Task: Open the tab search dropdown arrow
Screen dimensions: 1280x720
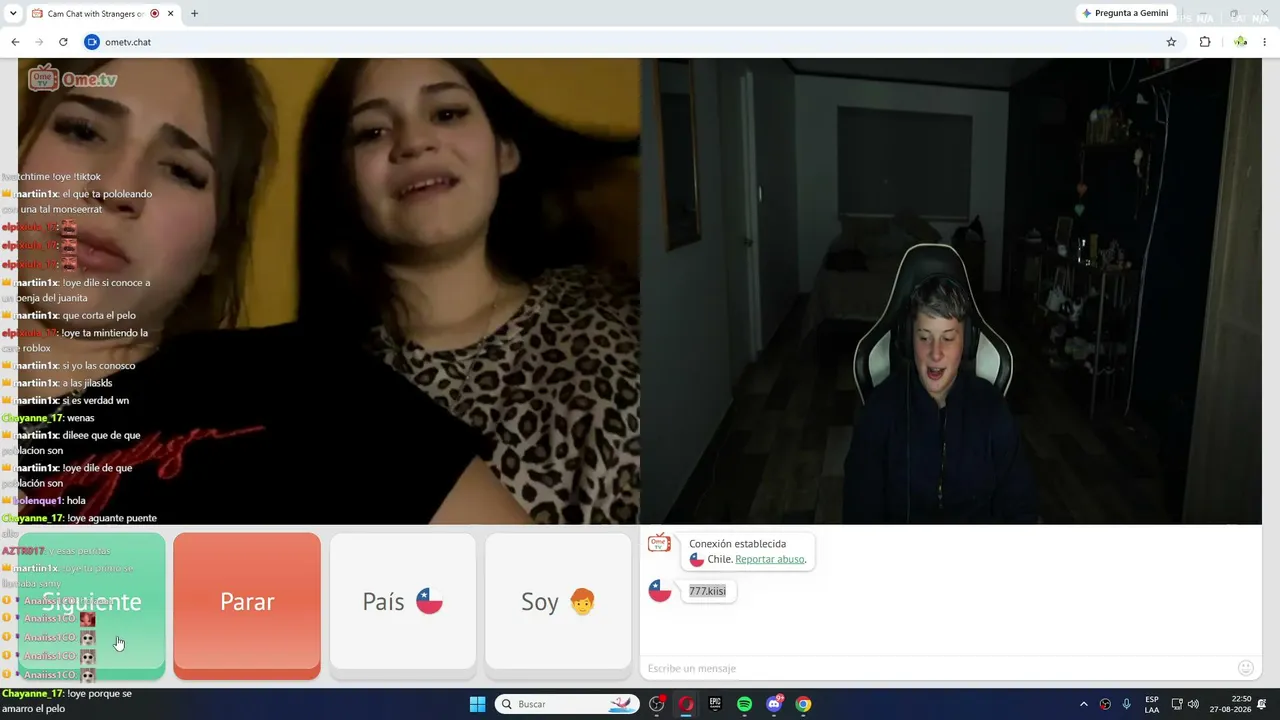Action: coord(13,14)
